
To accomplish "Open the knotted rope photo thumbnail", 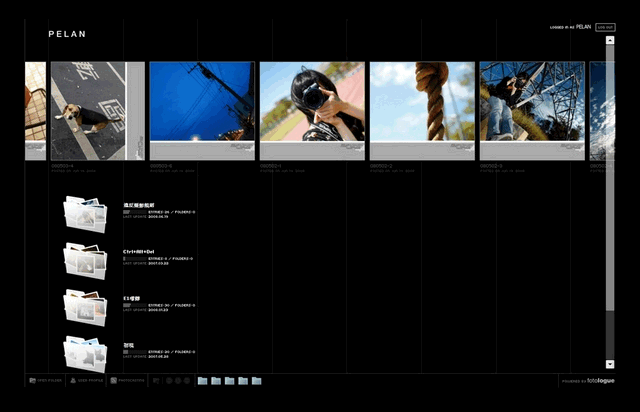I will 422,111.
